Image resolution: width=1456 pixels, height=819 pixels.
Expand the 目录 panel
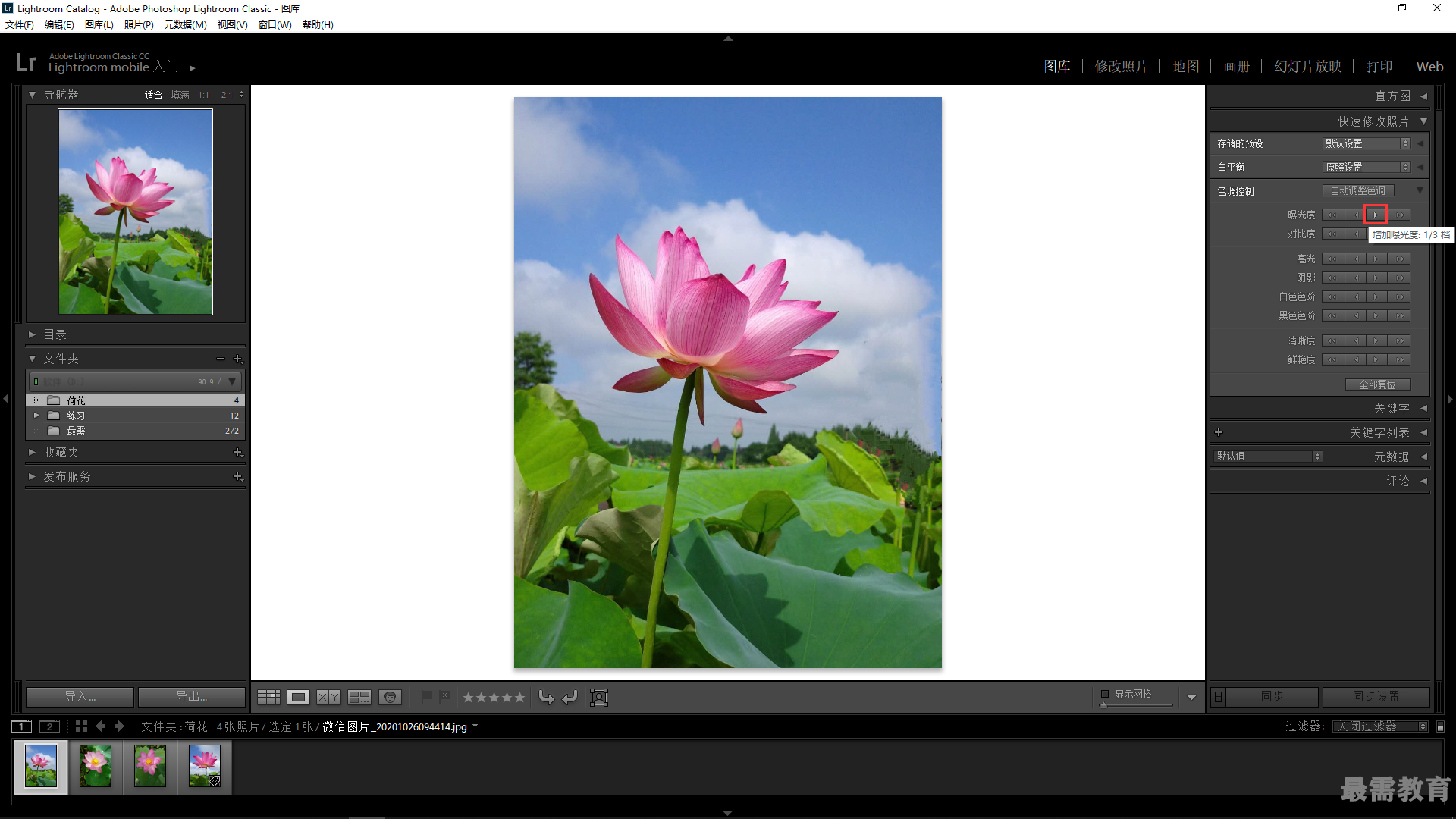click(32, 334)
